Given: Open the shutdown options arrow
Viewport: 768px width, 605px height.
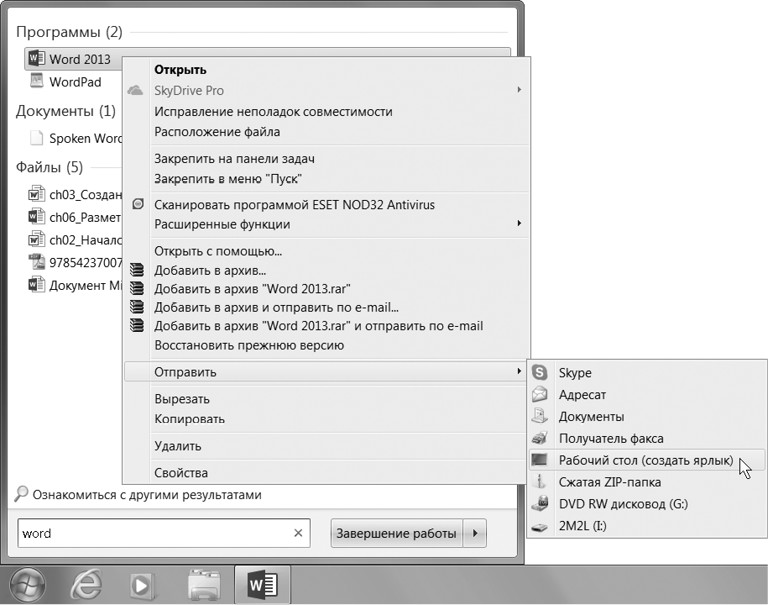Looking at the screenshot, I should 476,533.
